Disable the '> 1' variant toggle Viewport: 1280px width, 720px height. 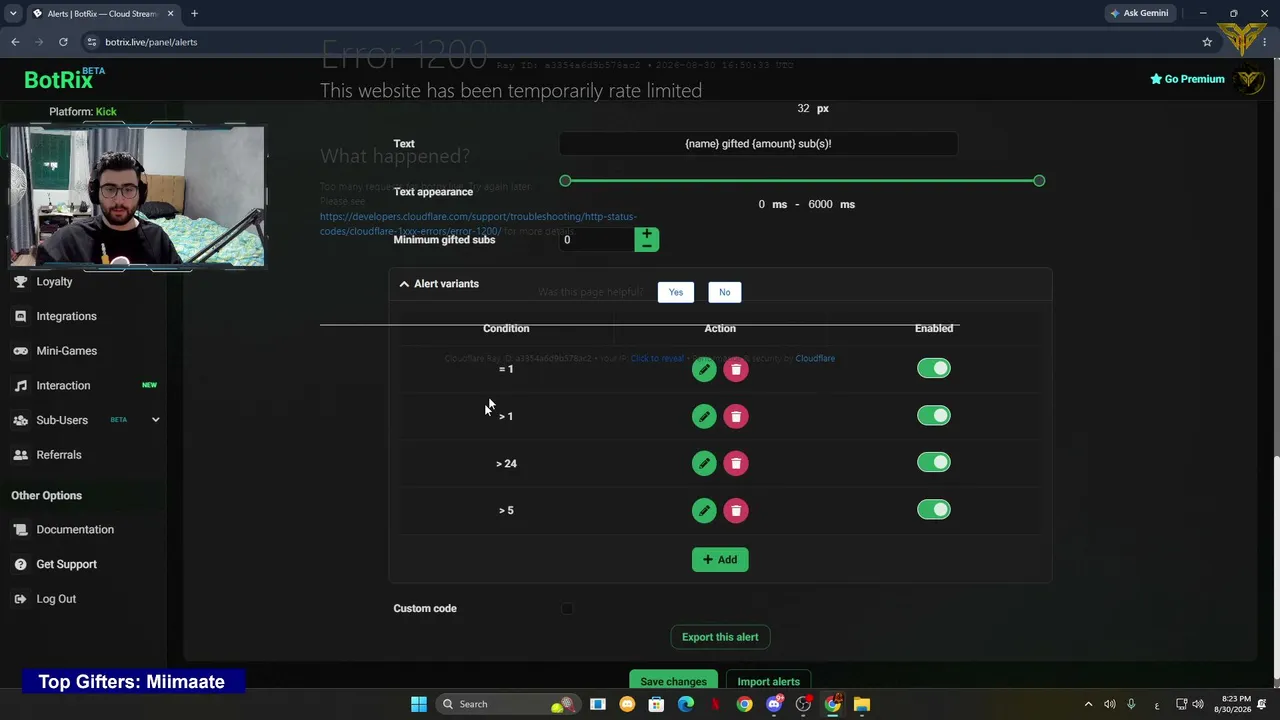(934, 416)
